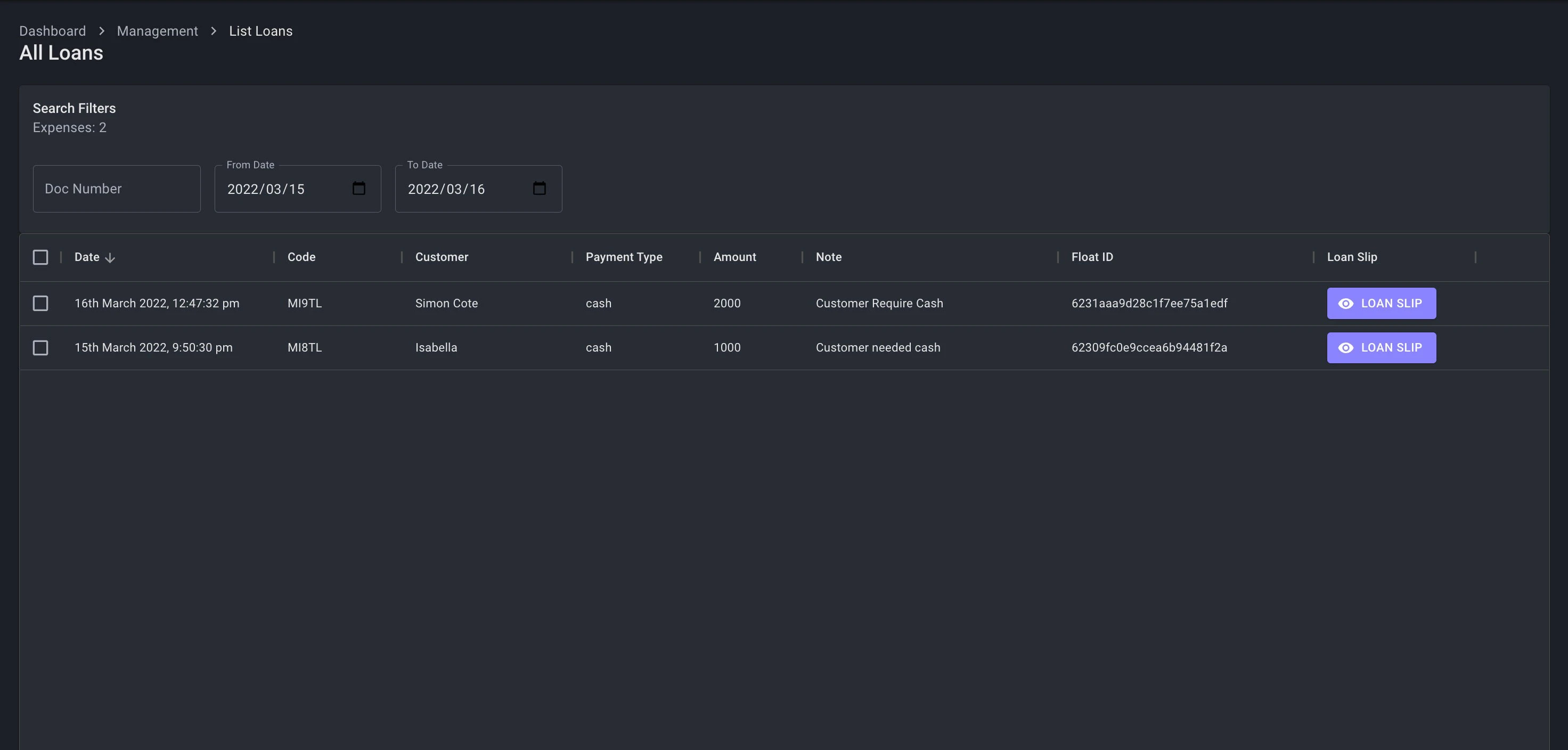Go to the Dashboard breadcrumb link

[52, 31]
